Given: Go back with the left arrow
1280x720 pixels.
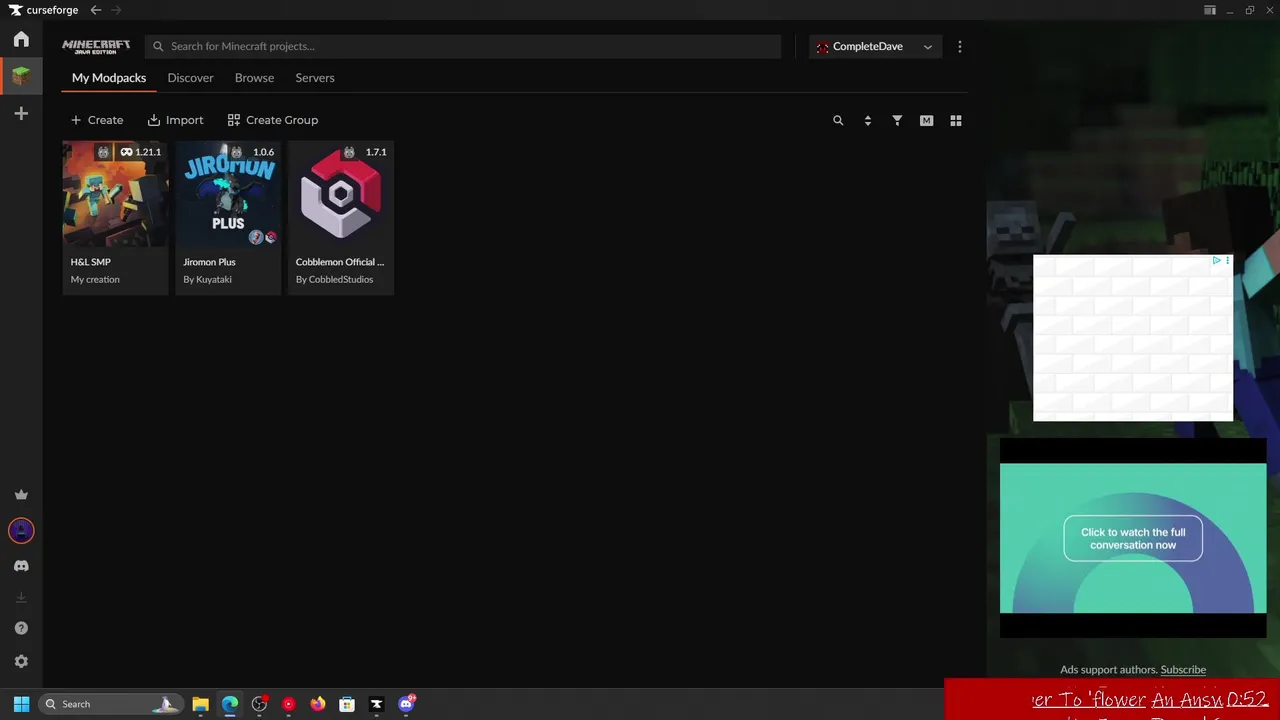Looking at the screenshot, I should coord(96,10).
